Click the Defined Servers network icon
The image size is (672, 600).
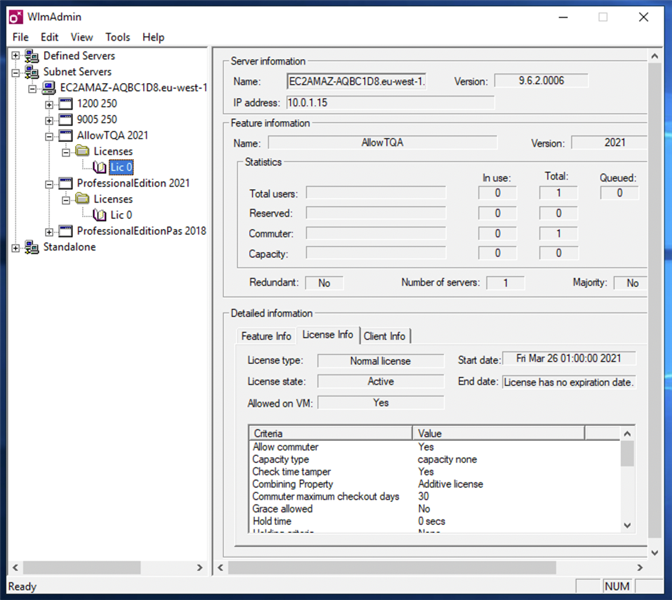32,56
